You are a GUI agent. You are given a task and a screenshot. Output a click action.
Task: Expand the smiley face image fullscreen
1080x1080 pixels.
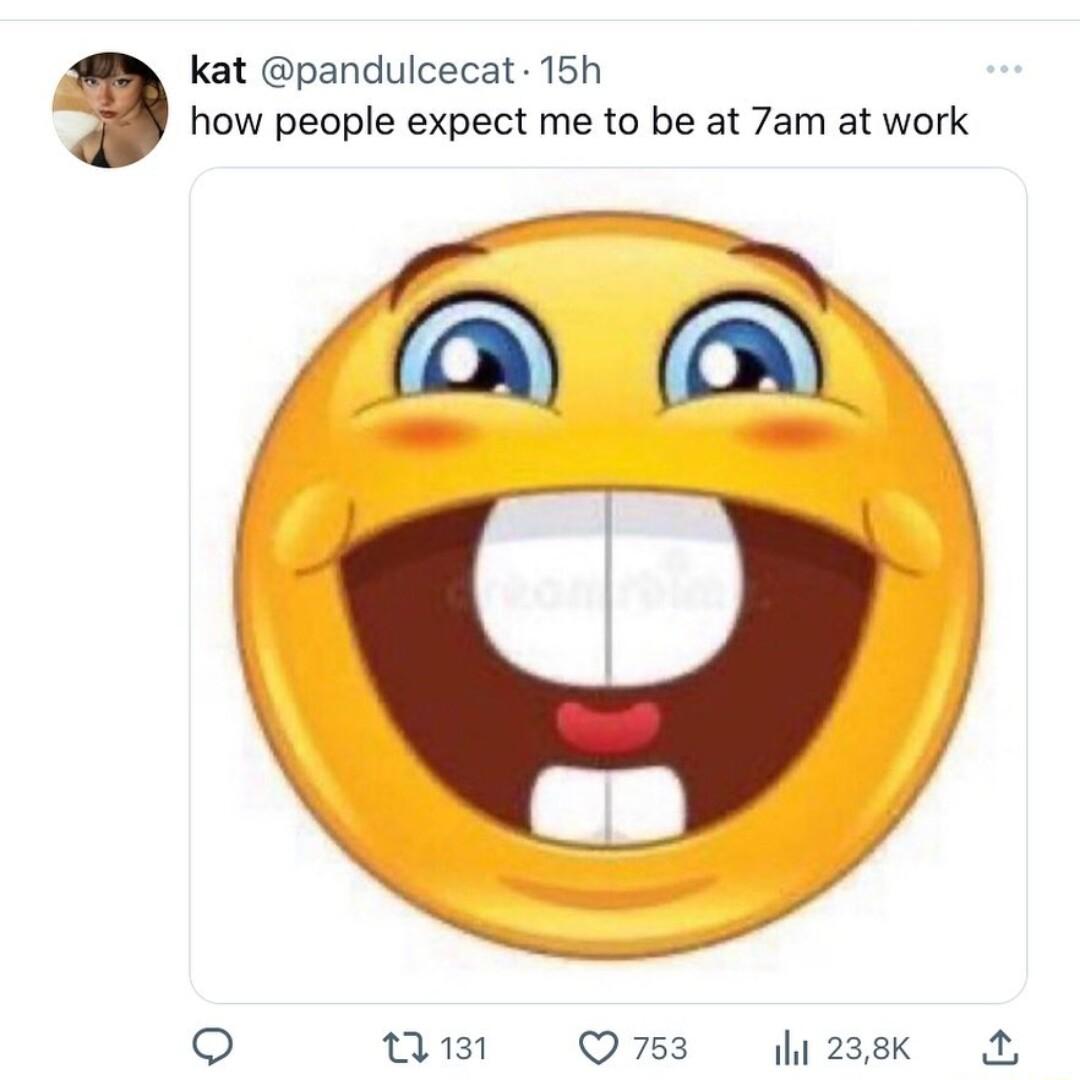(x=600, y=580)
